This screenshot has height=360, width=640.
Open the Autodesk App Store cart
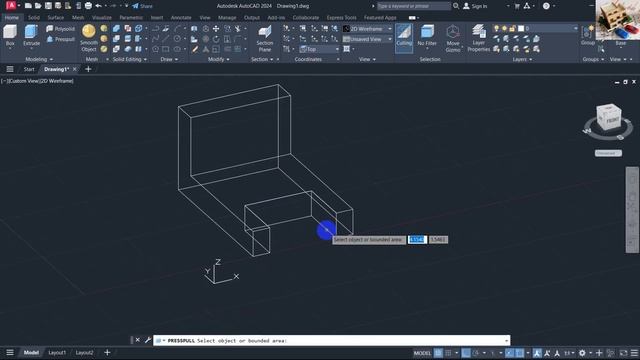pyautogui.click(x=517, y=6)
